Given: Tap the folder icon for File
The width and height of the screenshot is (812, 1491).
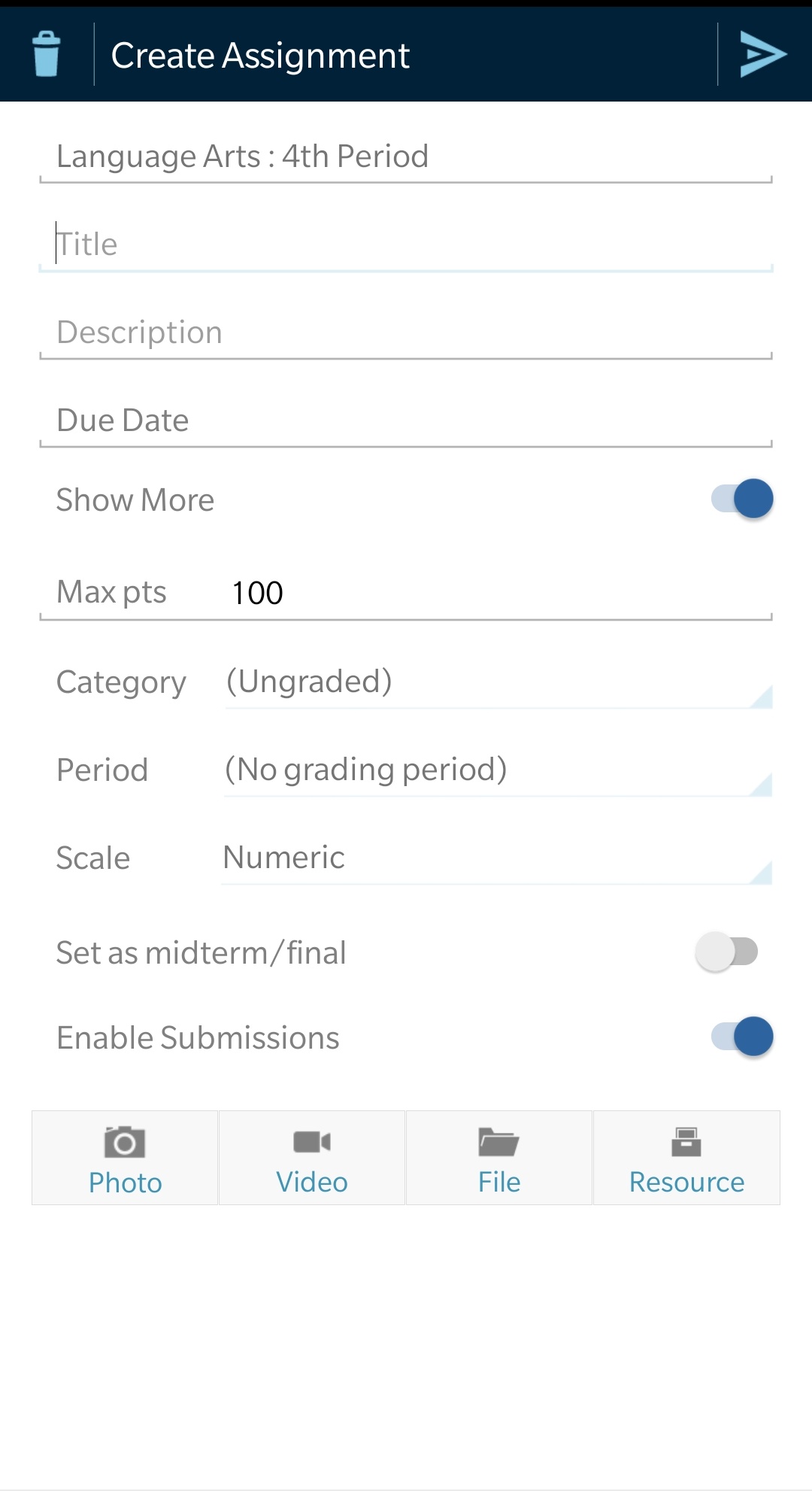Looking at the screenshot, I should point(498,1142).
